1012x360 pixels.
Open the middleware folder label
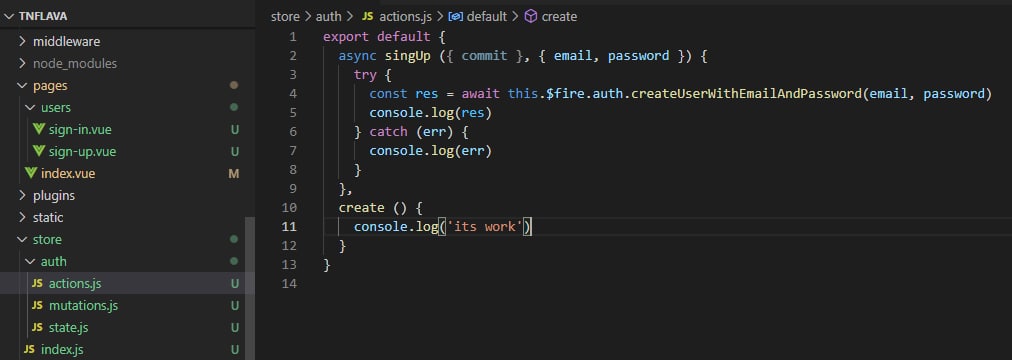point(66,41)
